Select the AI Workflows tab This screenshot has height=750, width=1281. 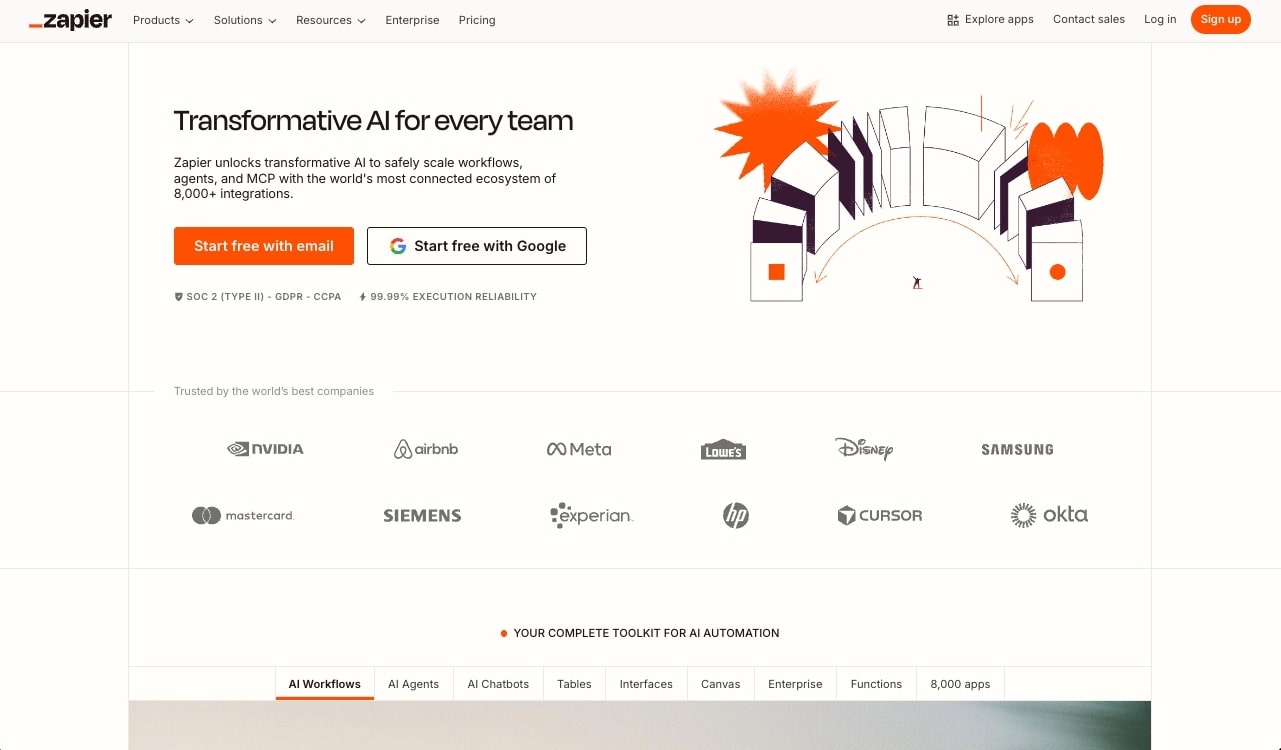(x=325, y=684)
